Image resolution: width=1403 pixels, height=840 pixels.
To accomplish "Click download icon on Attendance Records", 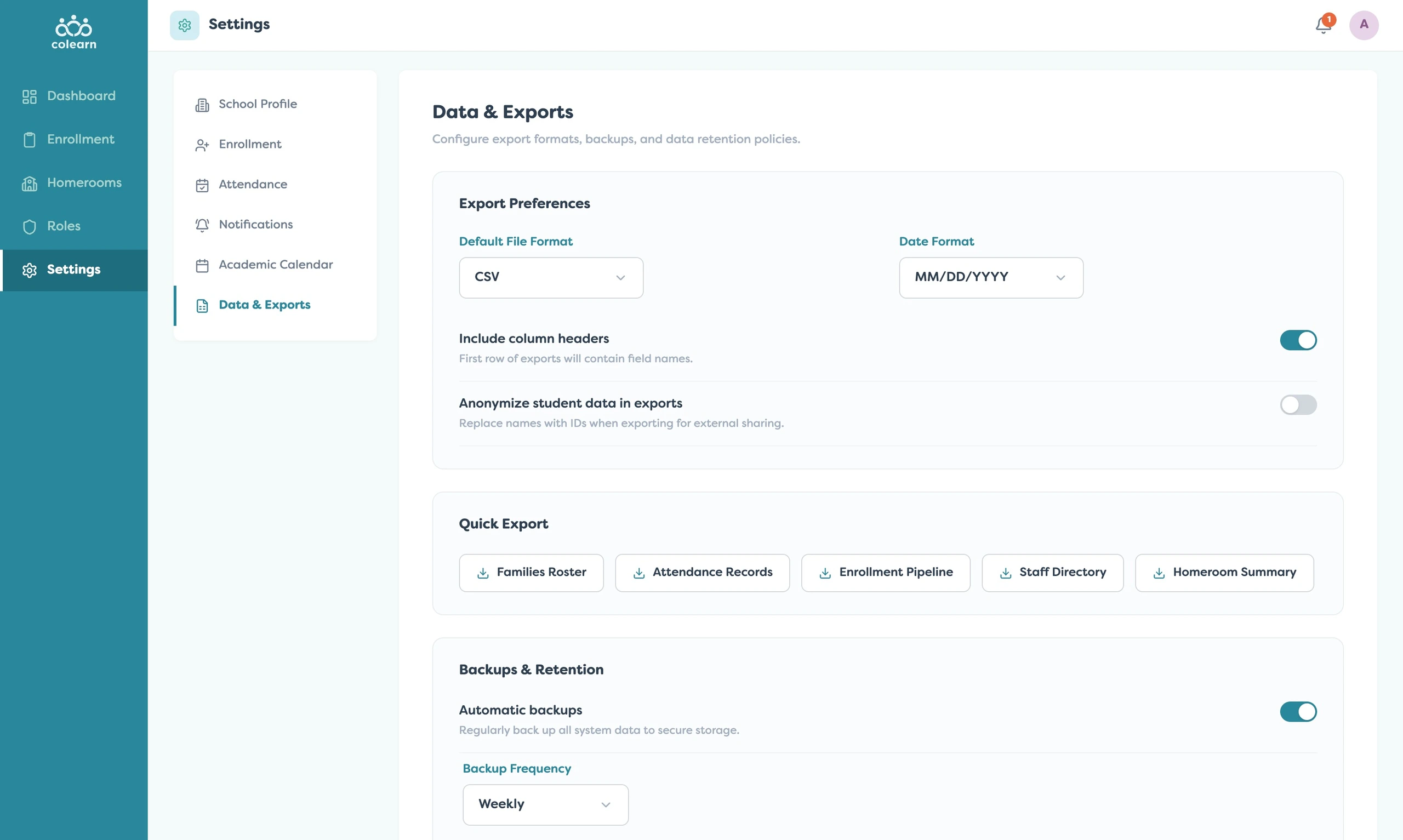I will [639, 573].
